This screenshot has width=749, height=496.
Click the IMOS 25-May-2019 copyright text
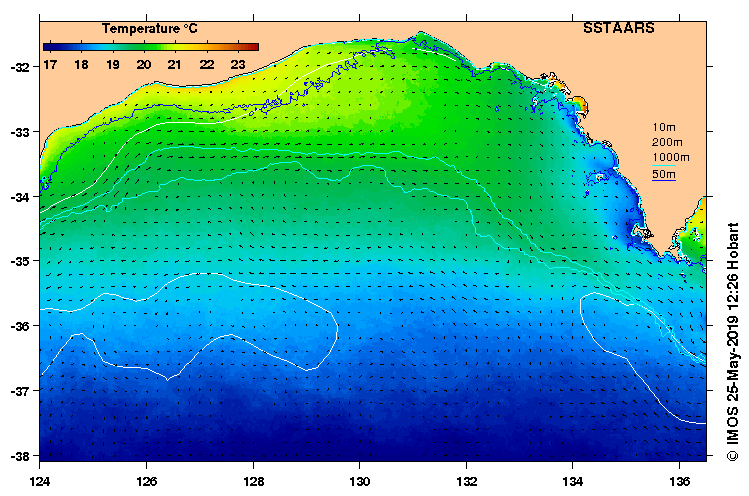click(x=733, y=342)
